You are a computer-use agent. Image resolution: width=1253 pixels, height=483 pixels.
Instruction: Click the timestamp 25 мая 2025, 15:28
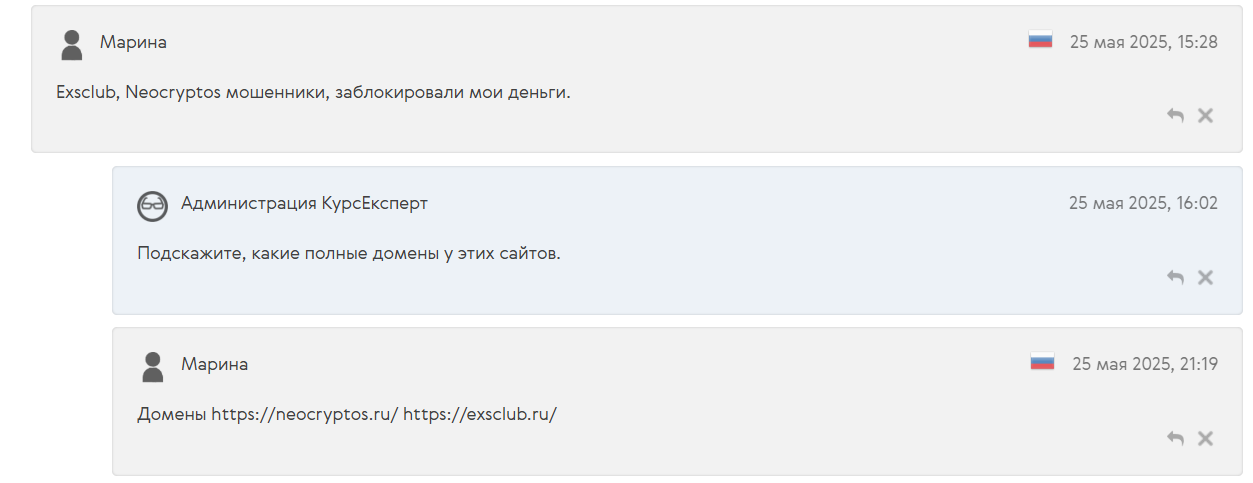pos(1143,42)
